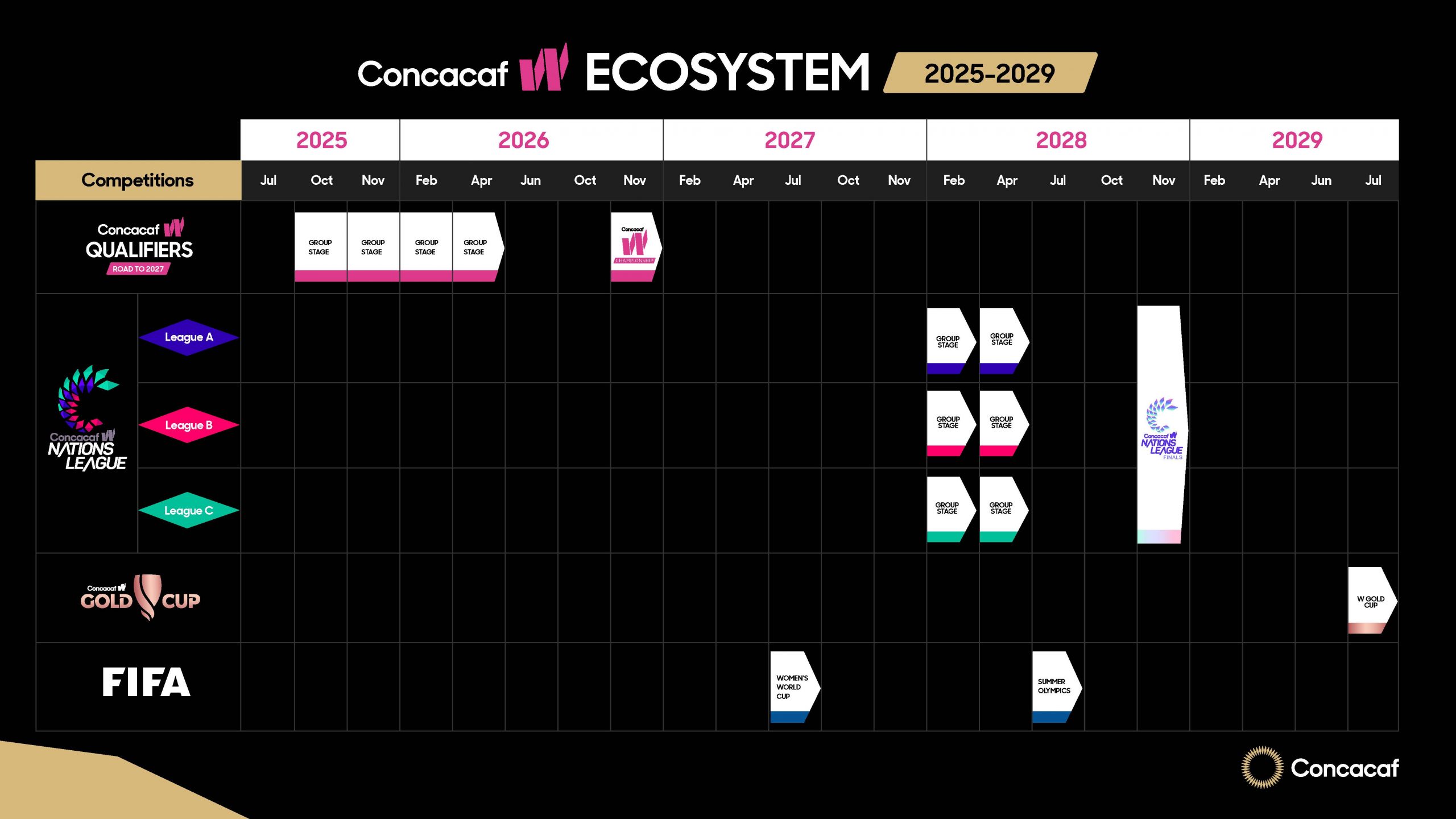Select the League B pink badge

tap(188, 425)
